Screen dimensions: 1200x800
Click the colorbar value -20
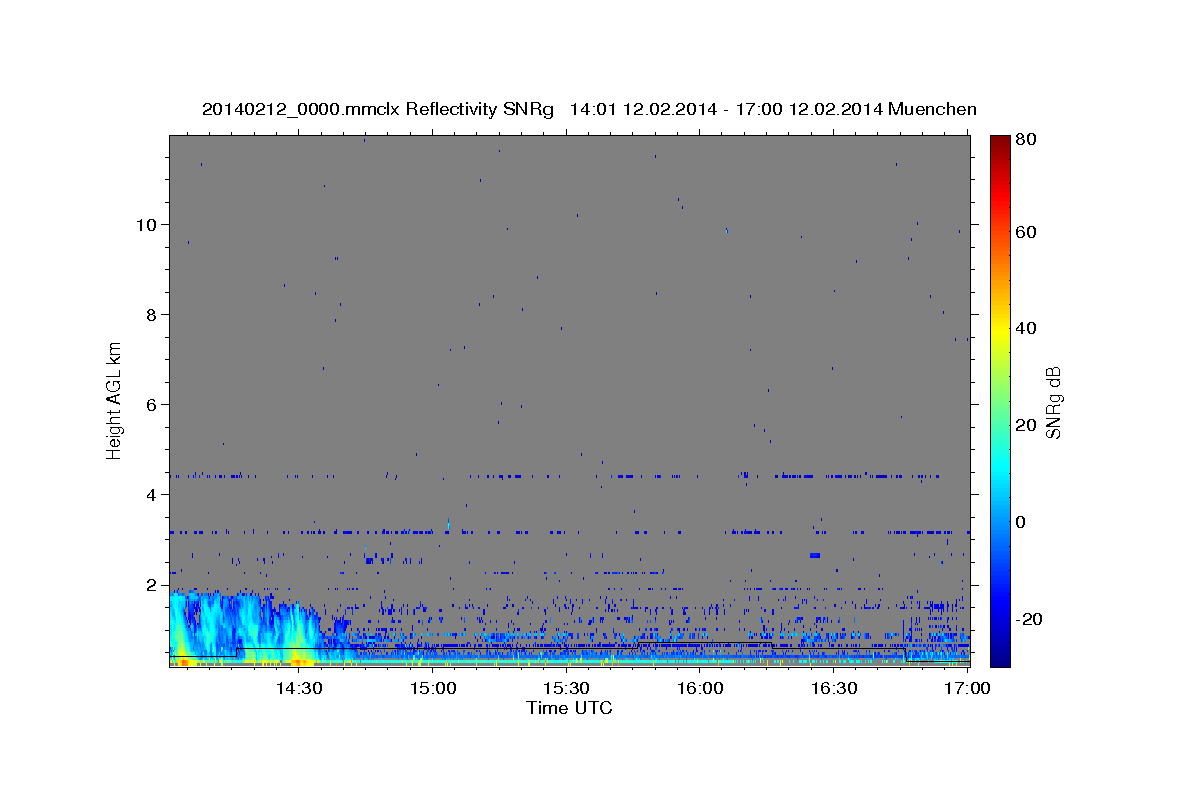(1028, 619)
